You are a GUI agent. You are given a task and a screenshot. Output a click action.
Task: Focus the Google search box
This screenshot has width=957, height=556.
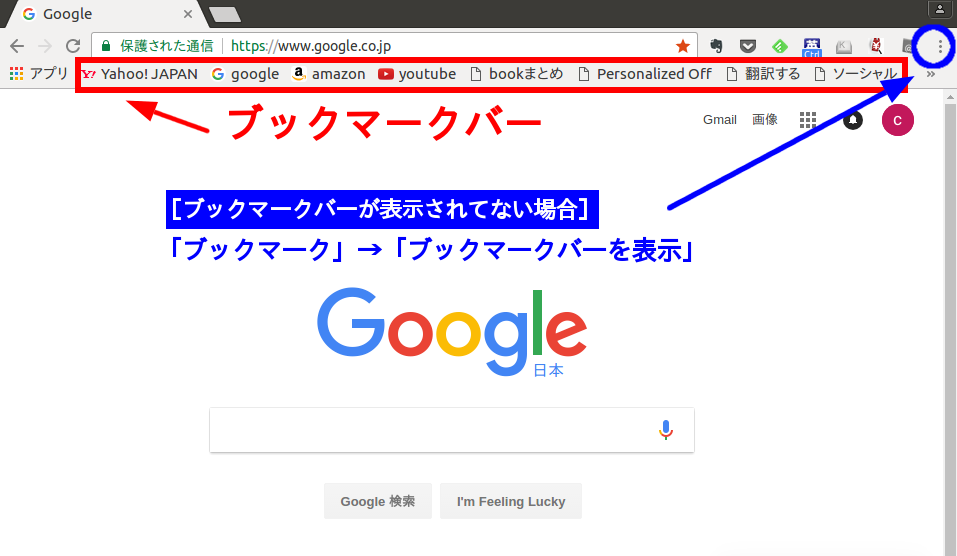coord(452,430)
